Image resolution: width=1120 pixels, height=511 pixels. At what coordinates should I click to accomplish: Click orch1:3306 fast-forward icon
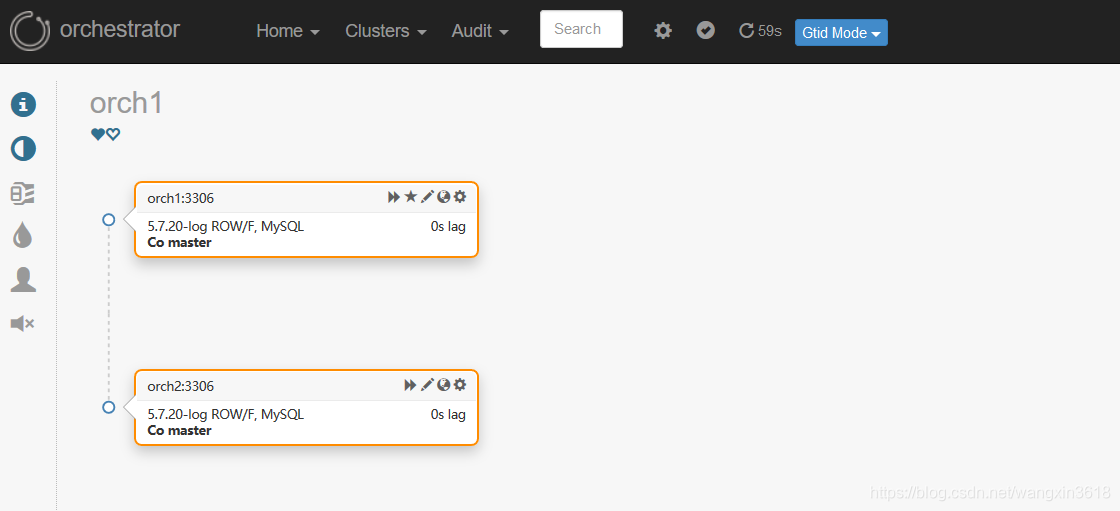tap(394, 197)
